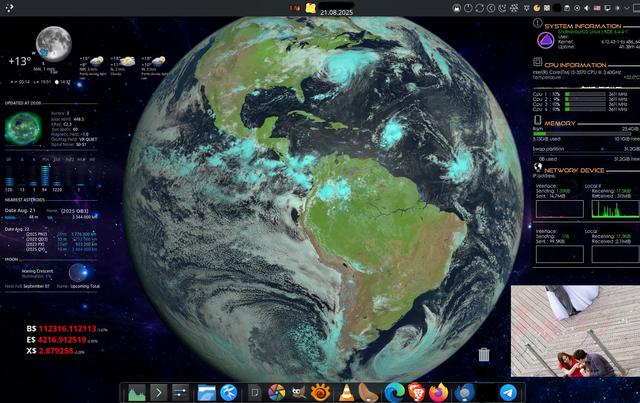The height and width of the screenshot is (403, 640).
Task: Open system monitor graph icon in dock
Action: [x=137, y=393]
